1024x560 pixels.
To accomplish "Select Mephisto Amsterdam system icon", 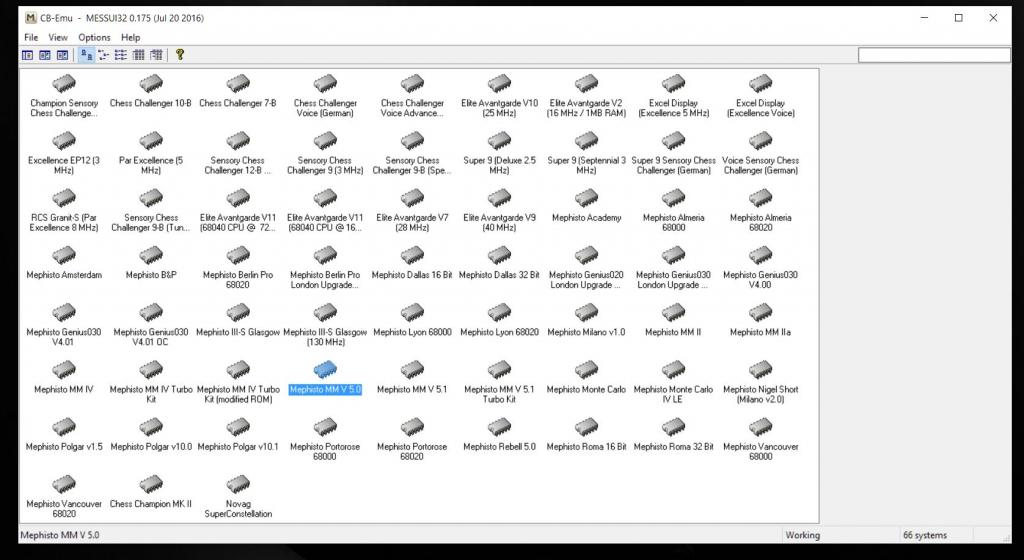I will [64, 257].
